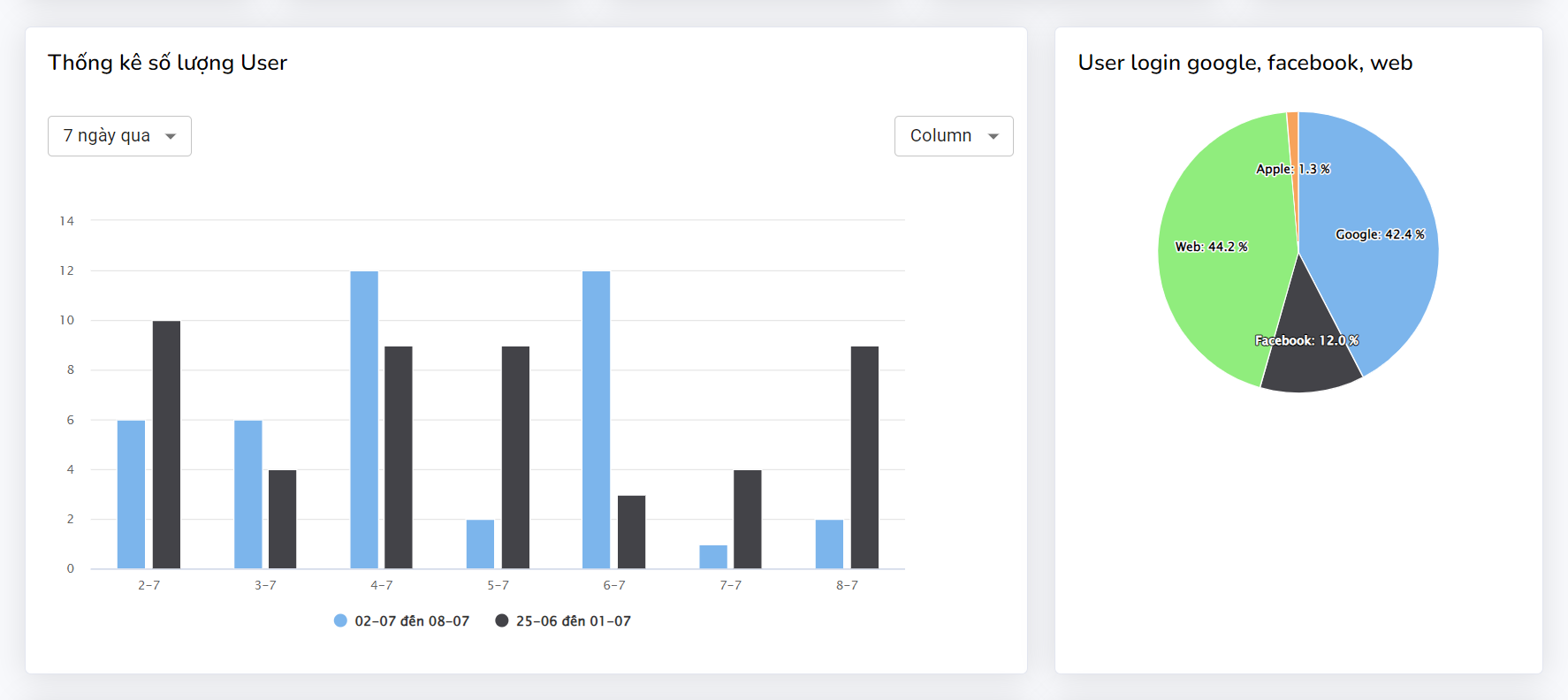Click the 'Thống kê số lượng User' heading

click(167, 63)
